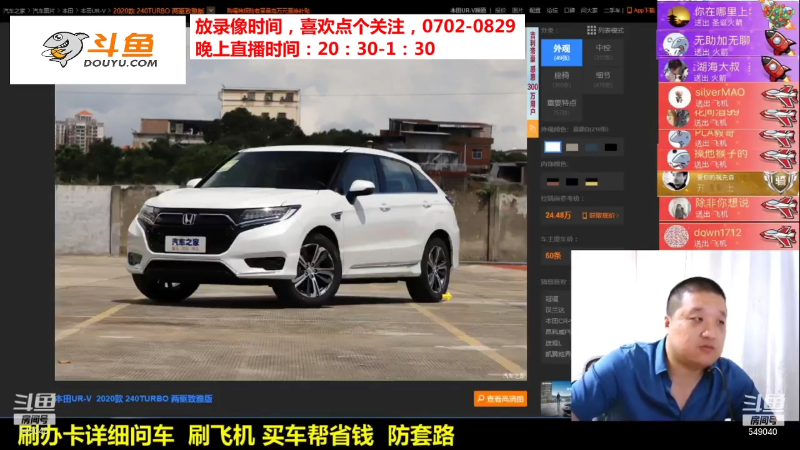
Task: Click the 获取底价 get lowest price link
Action: pos(600,216)
